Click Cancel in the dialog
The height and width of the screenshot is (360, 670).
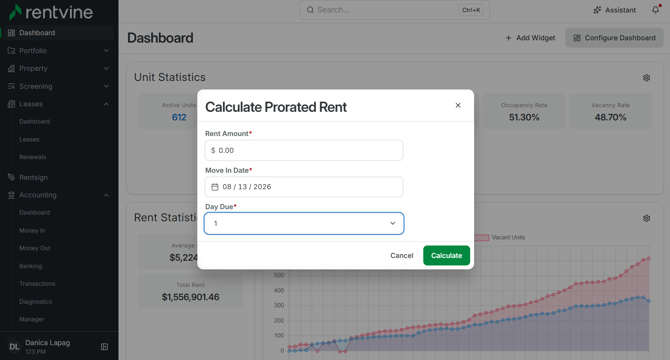pos(402,255)
